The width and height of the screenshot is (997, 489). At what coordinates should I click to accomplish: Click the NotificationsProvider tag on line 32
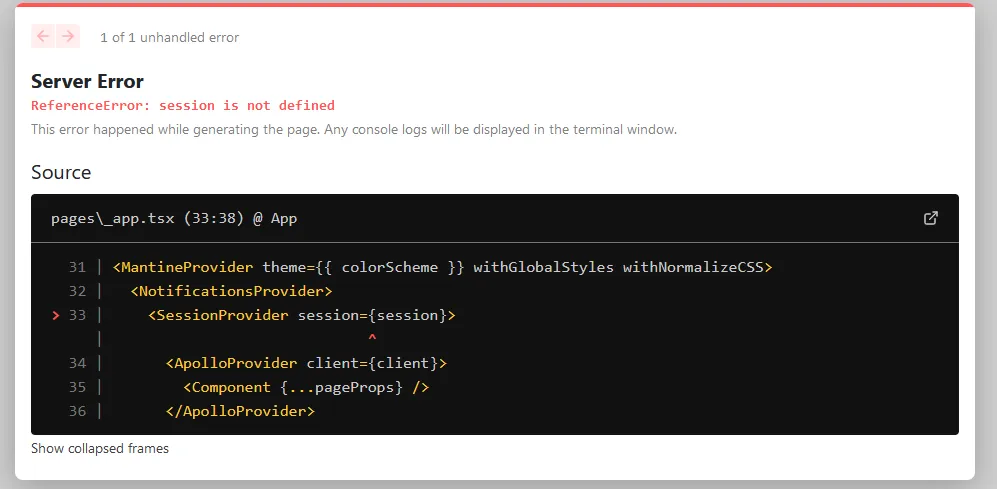point(231,291)
